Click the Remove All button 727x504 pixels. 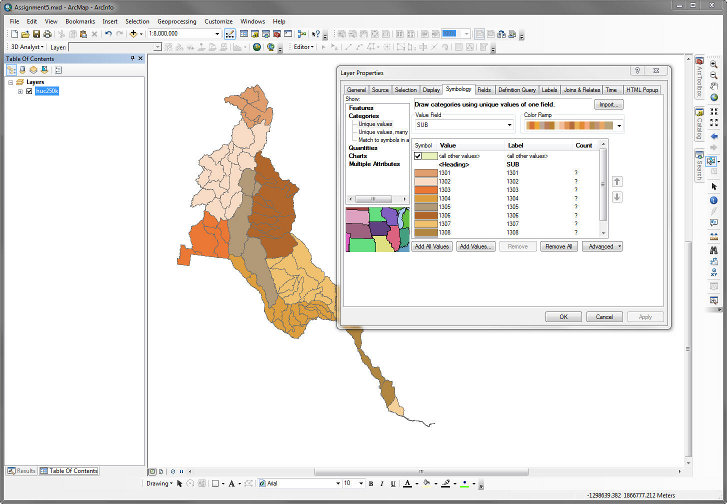(x=559, y=247)
